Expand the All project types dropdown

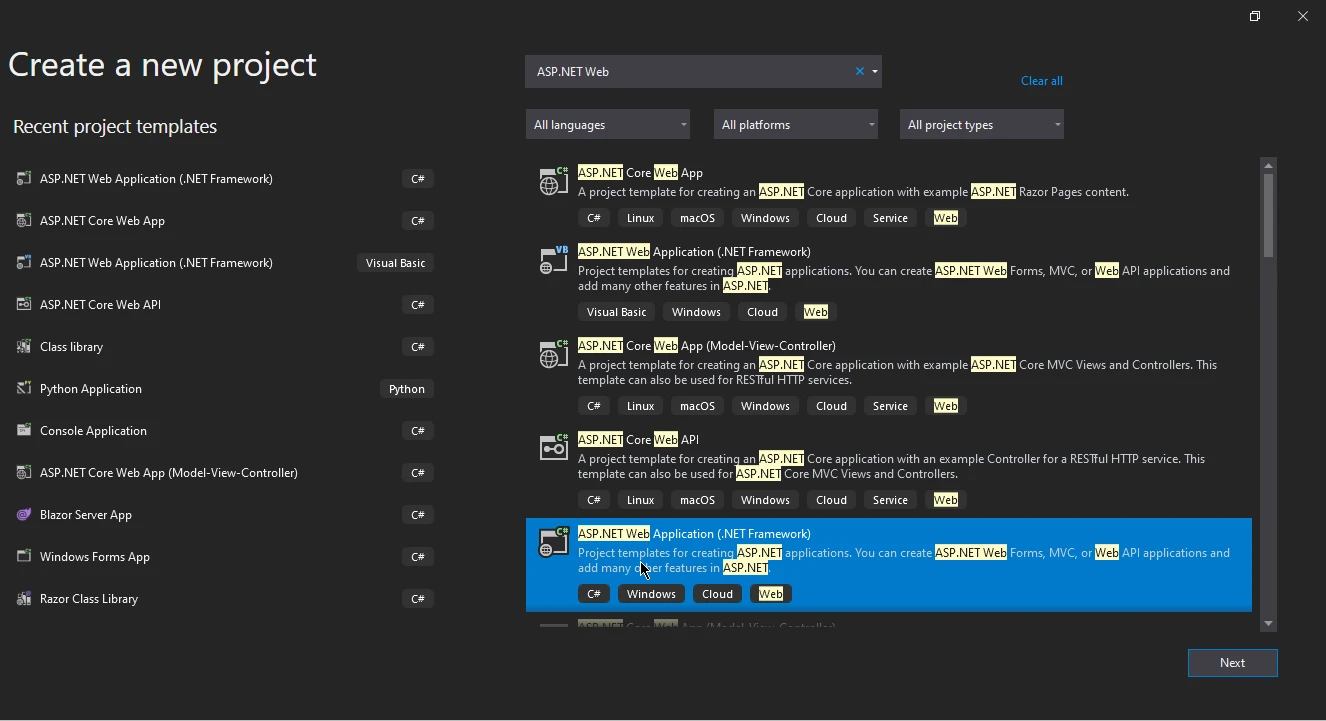981,125
